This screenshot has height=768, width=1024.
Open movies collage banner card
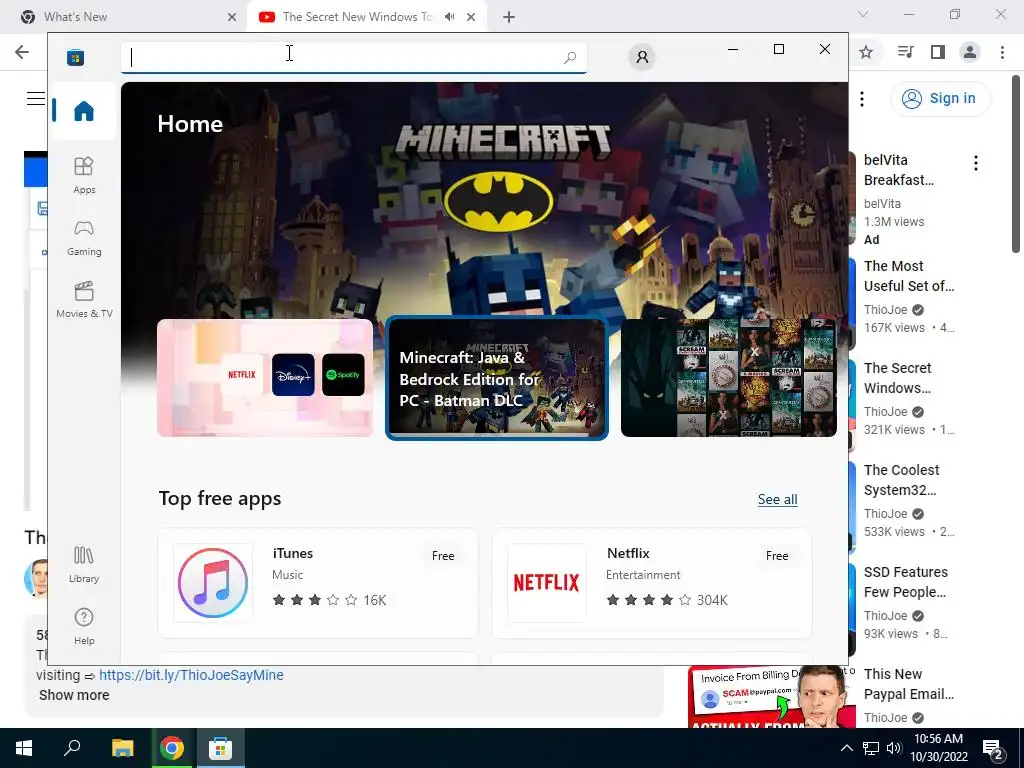tap(729, 377)
